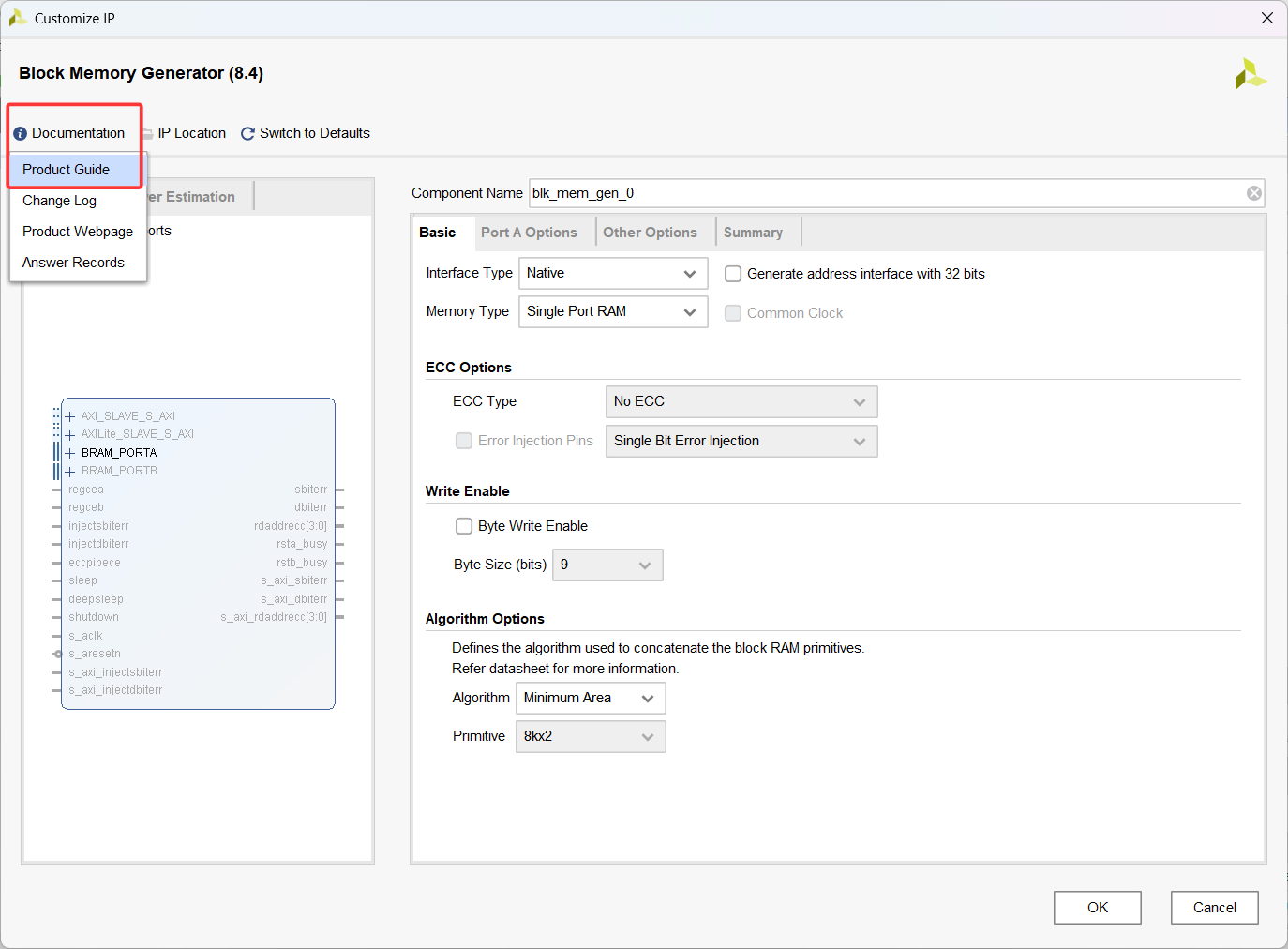Expand the AXI_SLAVE_S_AXI plus icon
The image size is (1288, 949).
[69, 416]
